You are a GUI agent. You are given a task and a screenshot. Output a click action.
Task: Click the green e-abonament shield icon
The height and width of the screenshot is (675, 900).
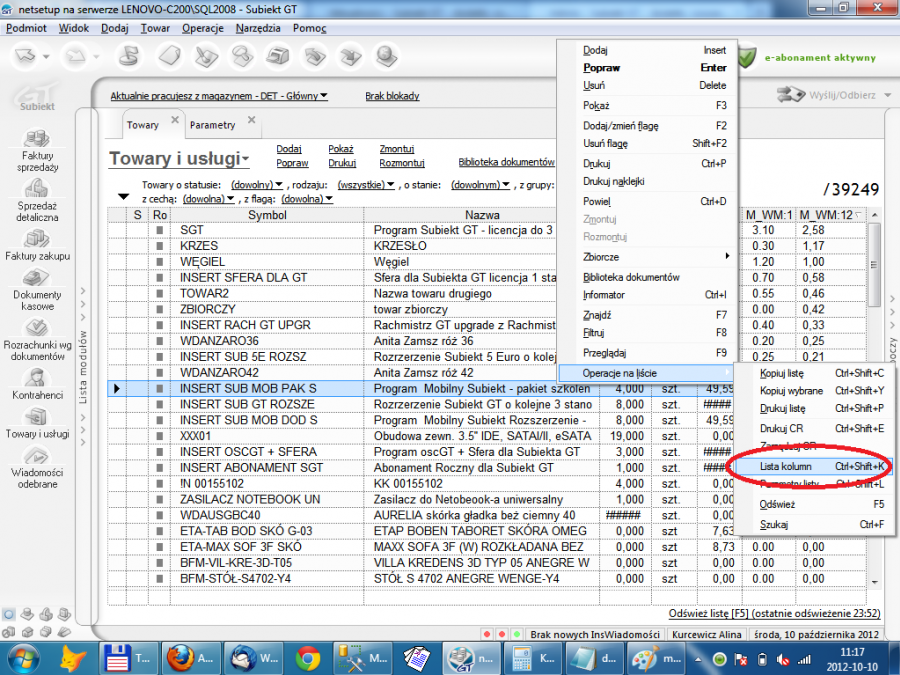(746, 57)
